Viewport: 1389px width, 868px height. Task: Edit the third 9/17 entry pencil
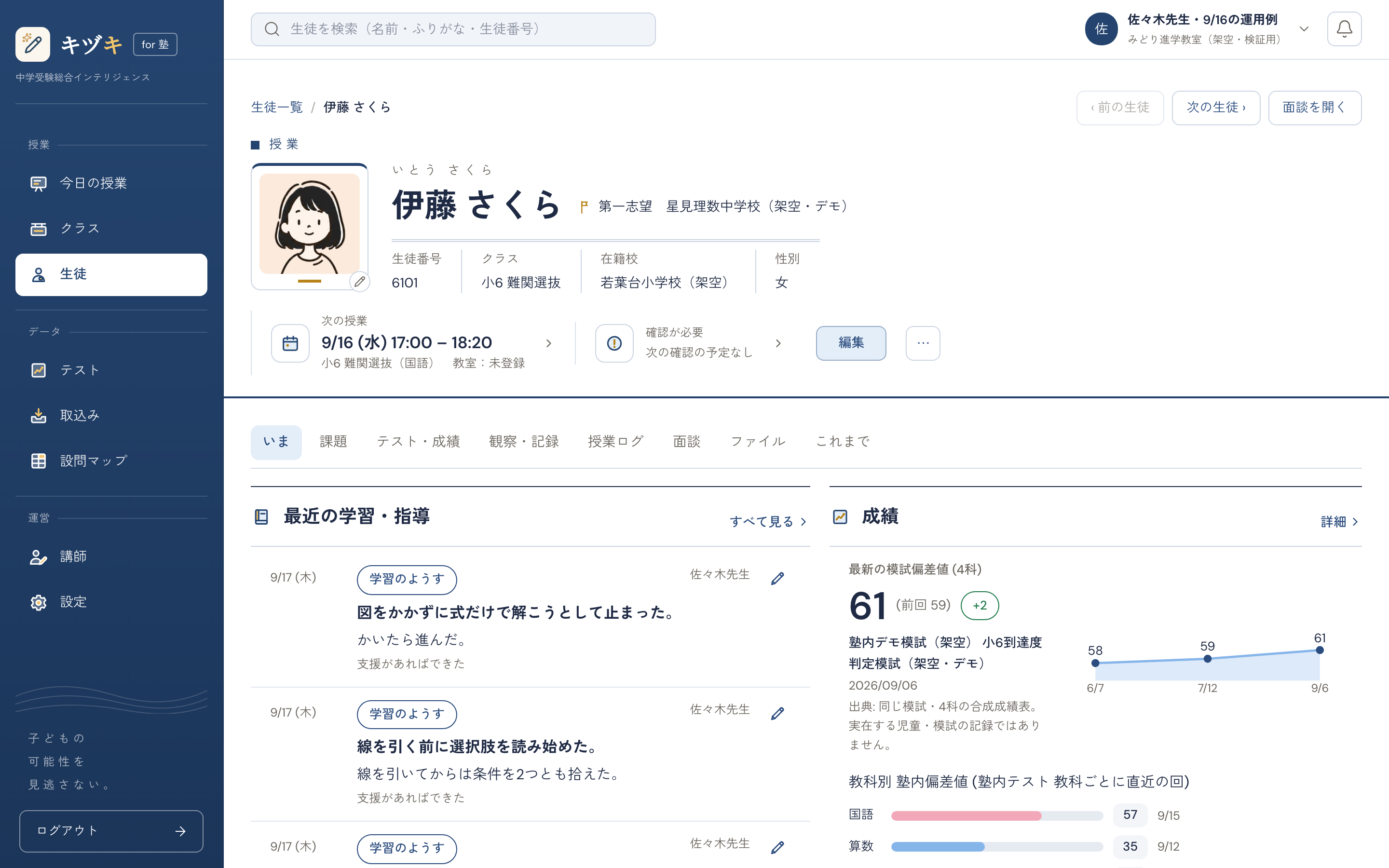point(777,847)
